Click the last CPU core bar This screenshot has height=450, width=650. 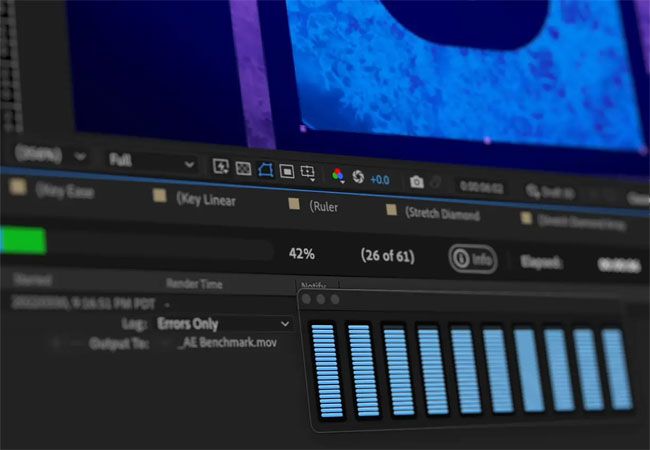(x=617, y=369)
